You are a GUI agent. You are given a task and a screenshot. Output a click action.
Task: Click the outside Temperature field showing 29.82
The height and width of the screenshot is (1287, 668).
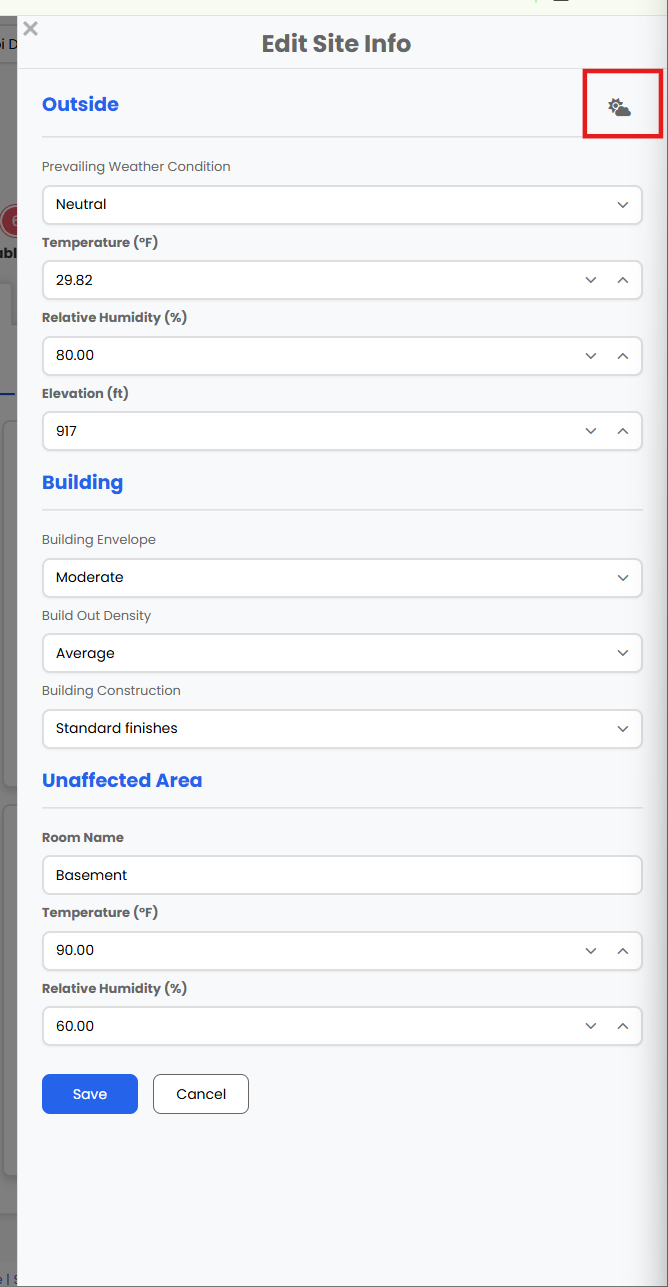310,280
